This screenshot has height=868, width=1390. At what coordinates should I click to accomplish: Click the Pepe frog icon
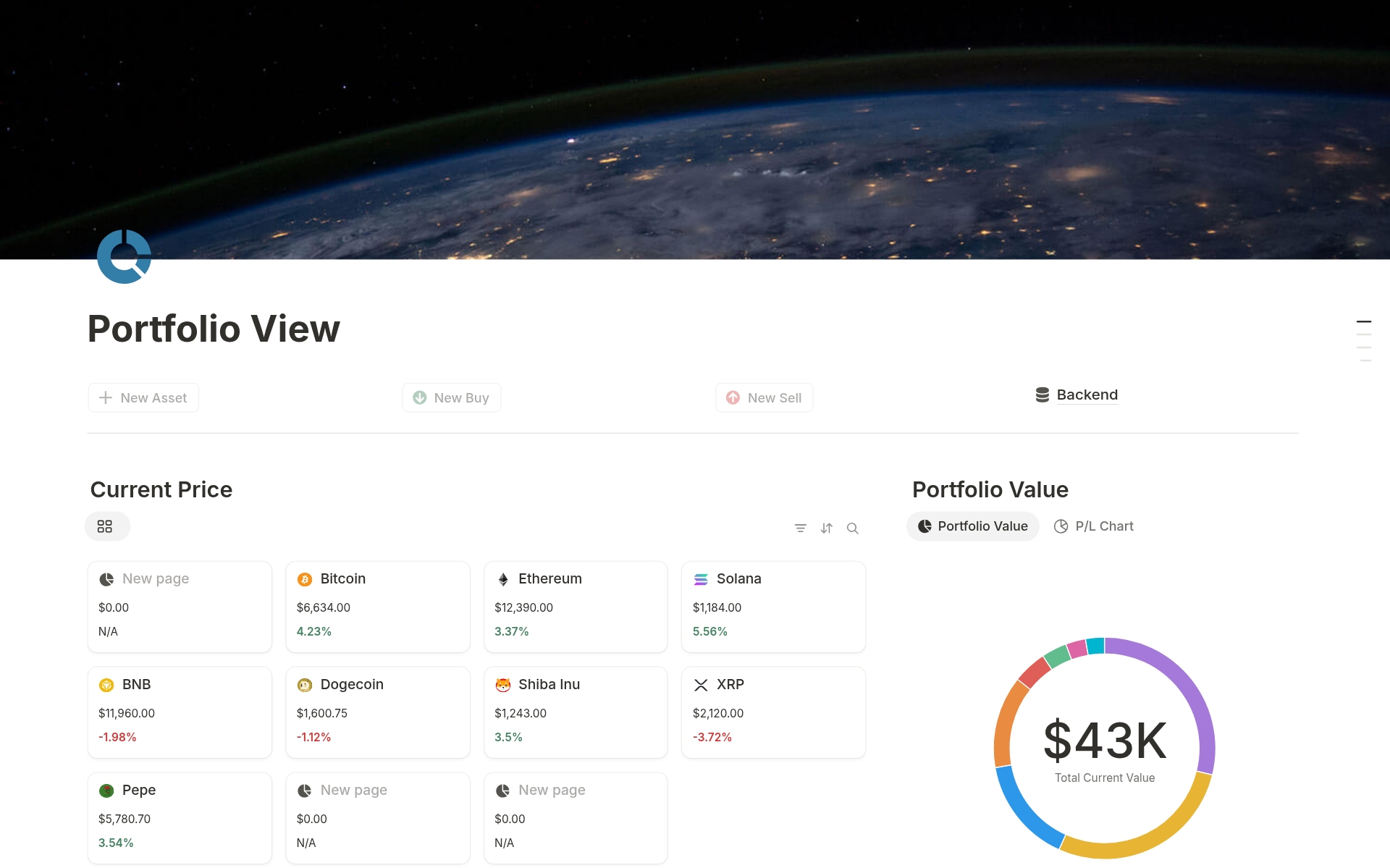pos(106,791)
